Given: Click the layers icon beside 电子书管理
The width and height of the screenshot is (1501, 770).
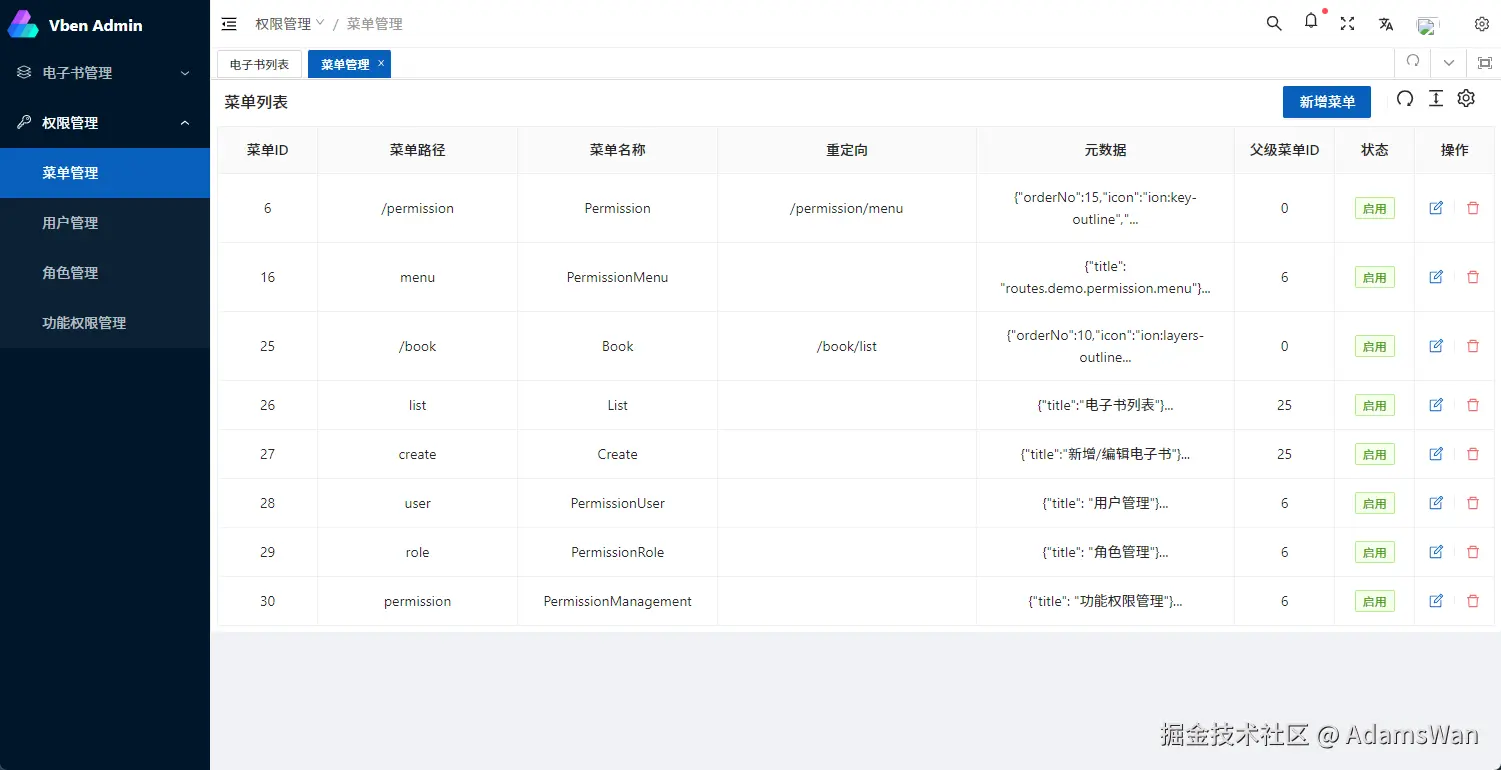Looking at the screenshot, I should 24,72.
